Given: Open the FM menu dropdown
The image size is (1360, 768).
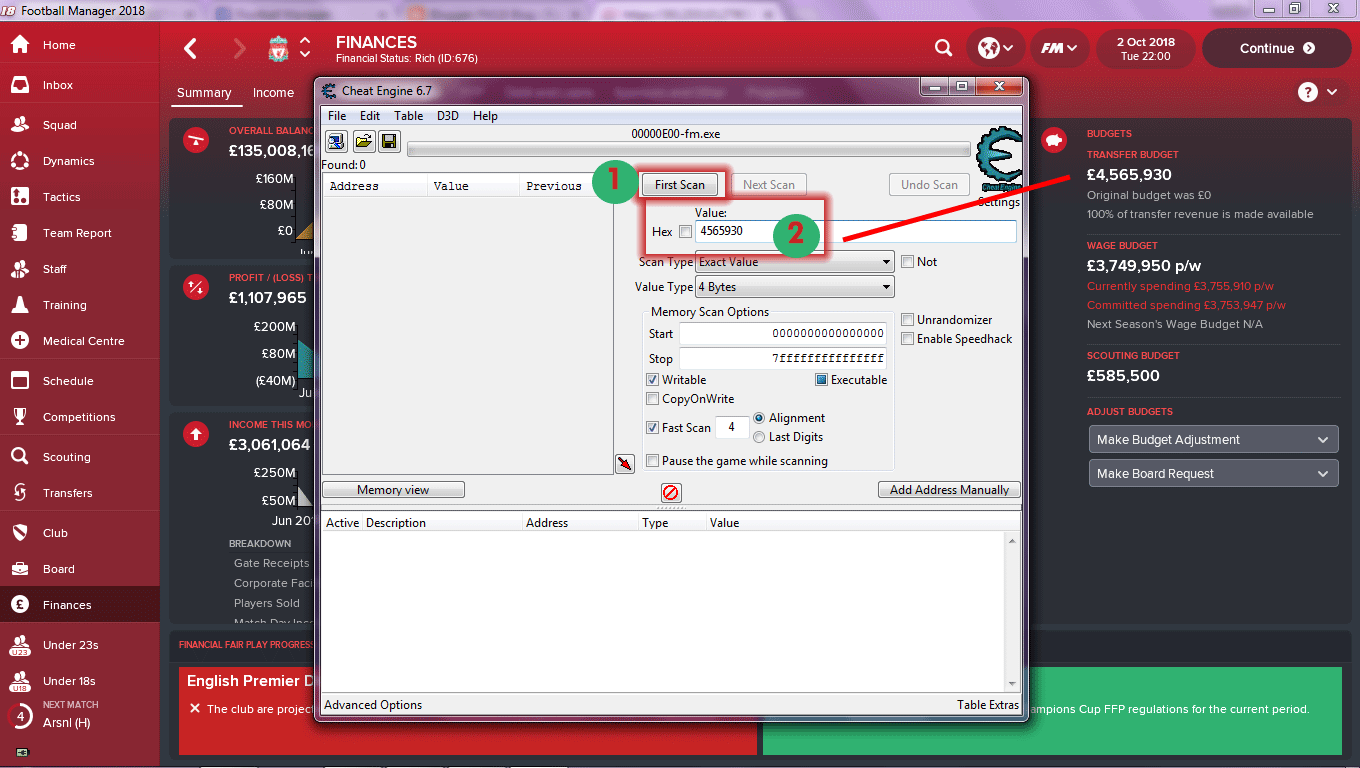Looking at the screenshot, I should pyautogui.click(x=1060, y=48).
